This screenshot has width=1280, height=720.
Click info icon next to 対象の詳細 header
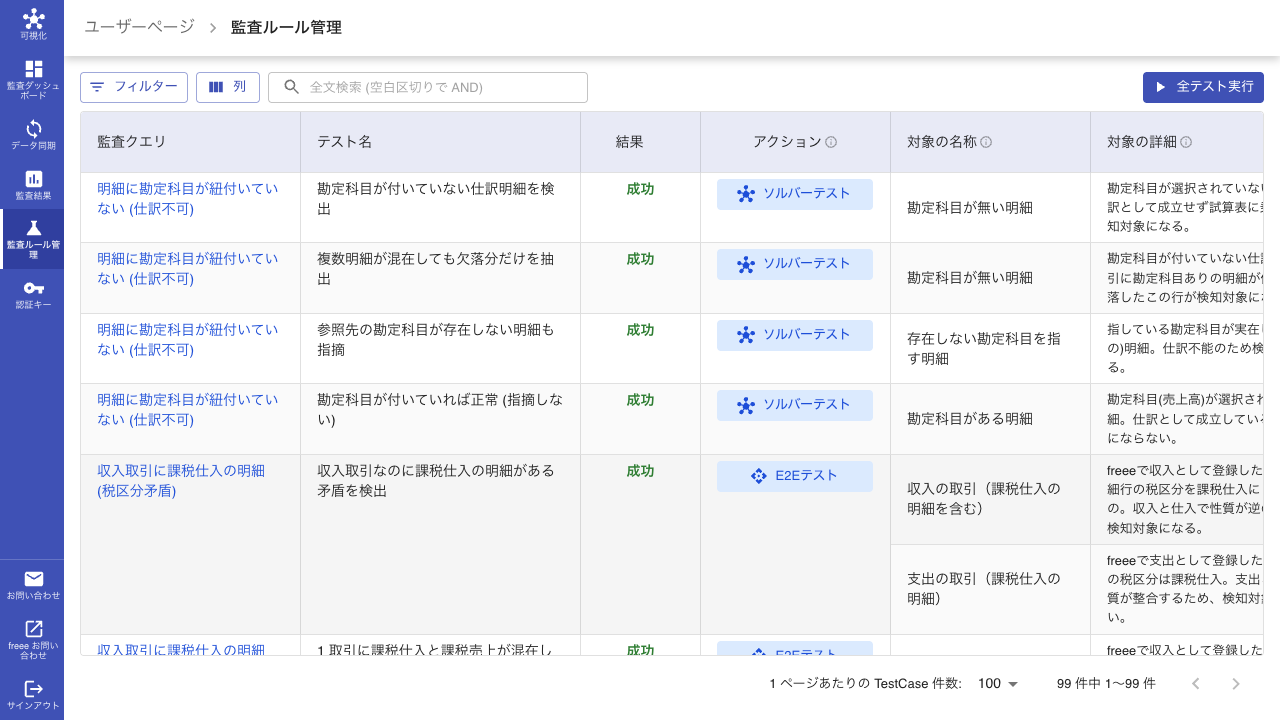[x=1186, y=142]
